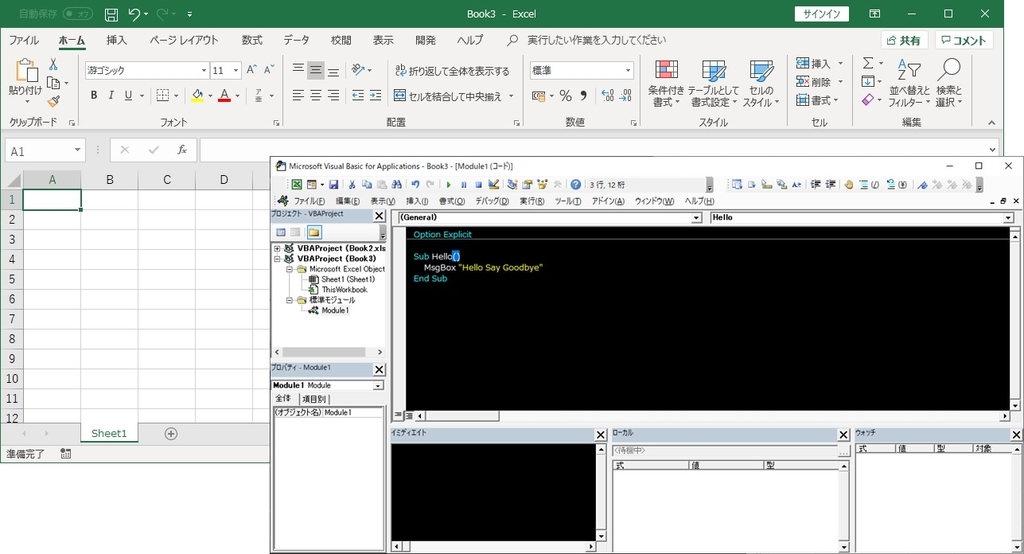Toggle Full Module View at code window bottom
Viewport: 1024px width, 554px height.
[409, 416]
